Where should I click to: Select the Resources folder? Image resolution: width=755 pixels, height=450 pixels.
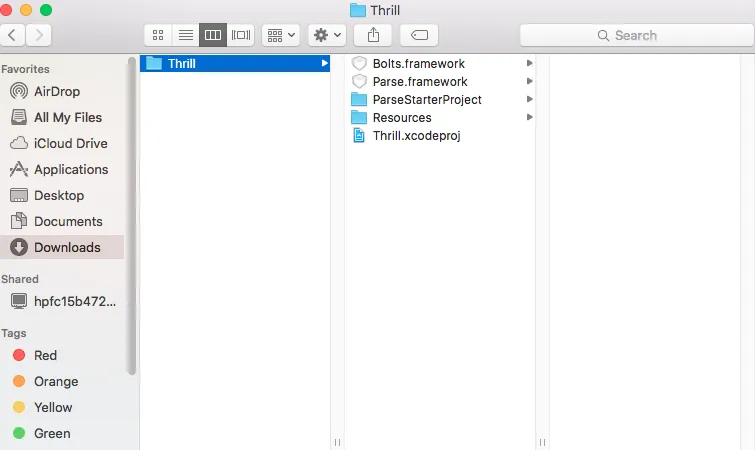(441, 117)
